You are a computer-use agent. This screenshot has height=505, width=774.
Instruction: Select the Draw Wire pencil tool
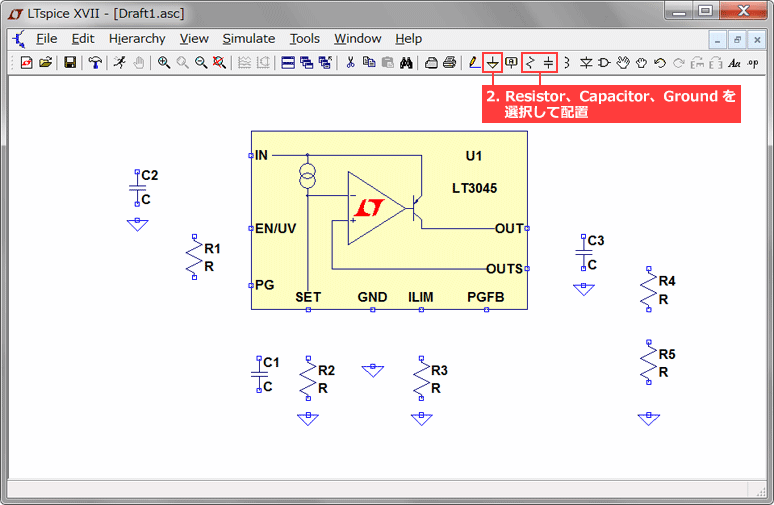(474, 63)
